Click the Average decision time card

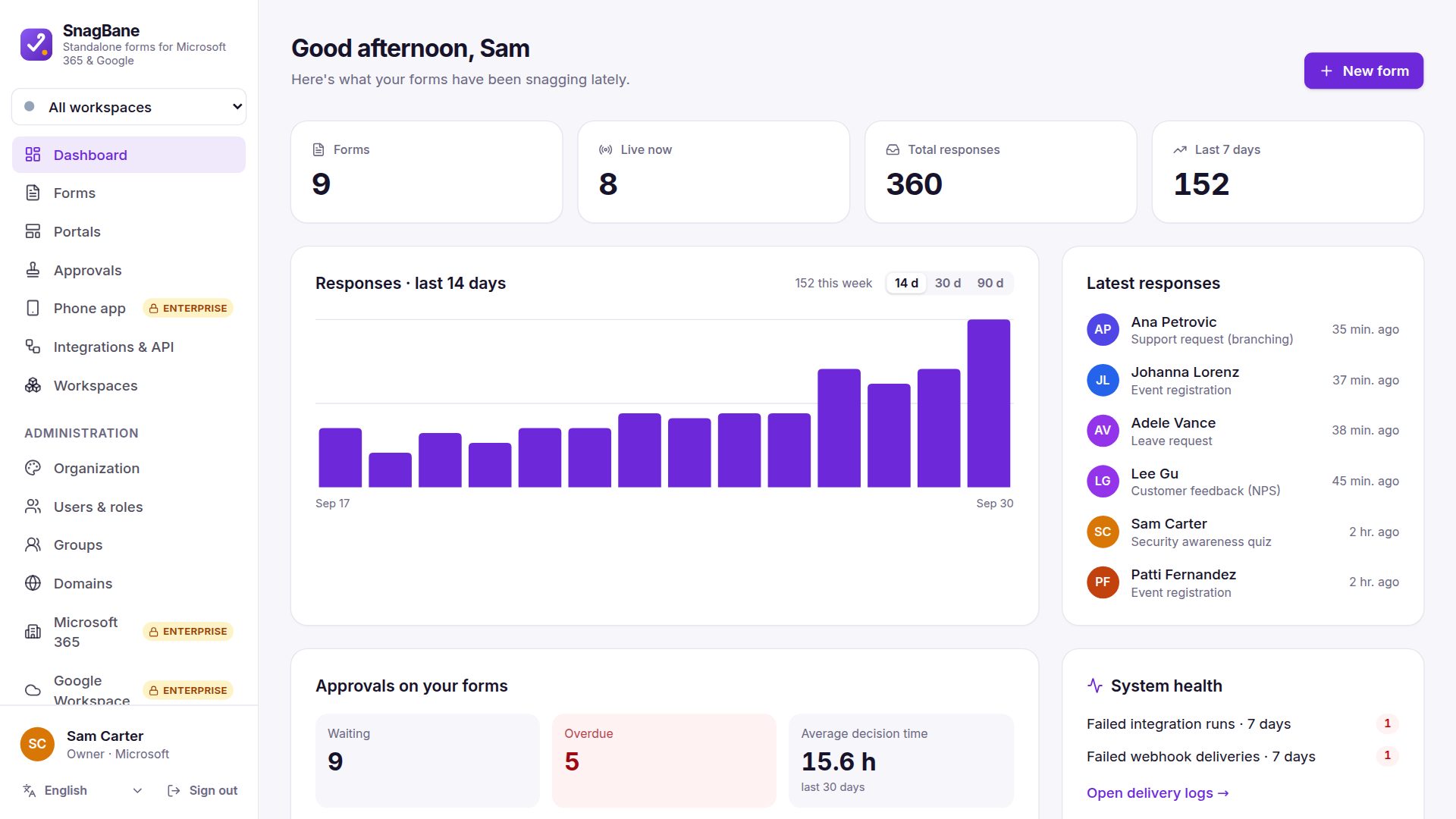pyautogui.click(x=901, y=761)
